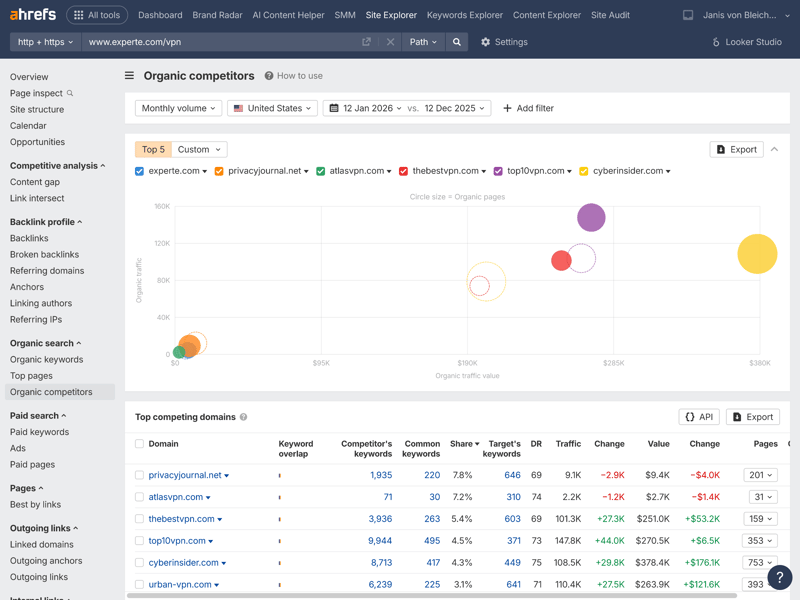Clear the URL input with X icon
This screenshot has width=800, height=600.
coord(390,42)
